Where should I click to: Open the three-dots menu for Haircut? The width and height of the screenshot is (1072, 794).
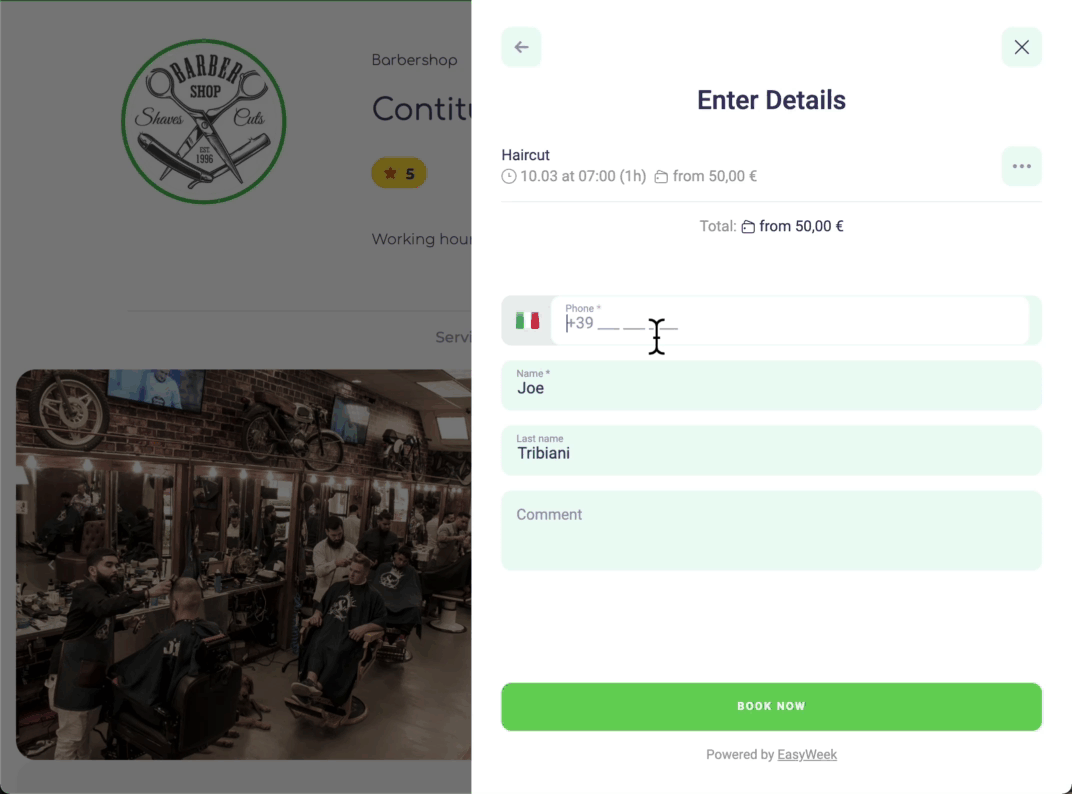[1021, 166]
